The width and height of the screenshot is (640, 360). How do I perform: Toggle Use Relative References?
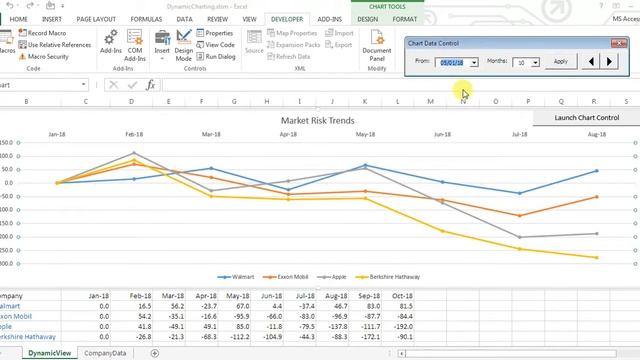click(x=55, y=44)
